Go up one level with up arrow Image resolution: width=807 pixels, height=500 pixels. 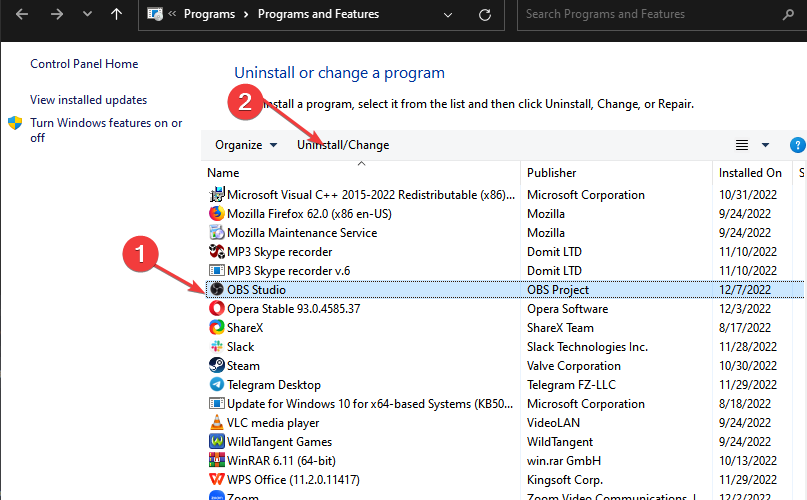click(117, 14)
